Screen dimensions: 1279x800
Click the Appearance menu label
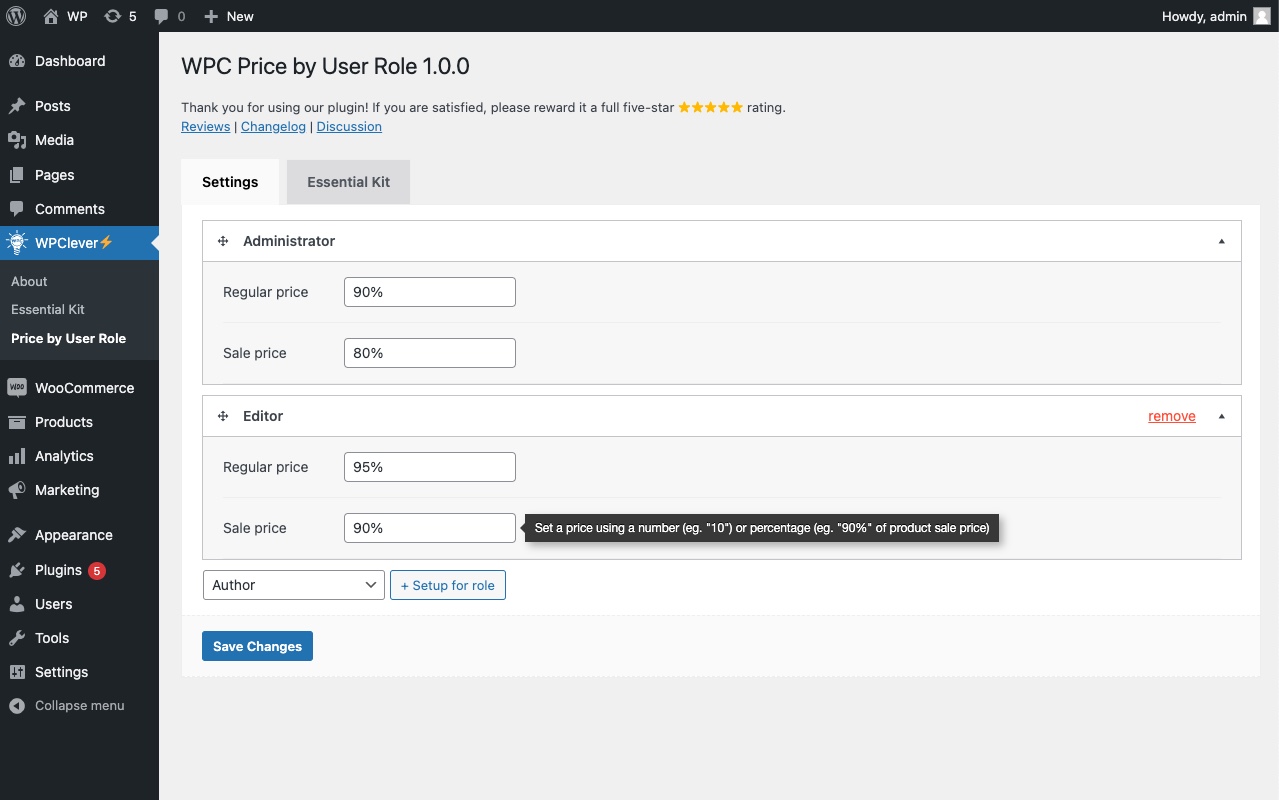pos(74,535)
